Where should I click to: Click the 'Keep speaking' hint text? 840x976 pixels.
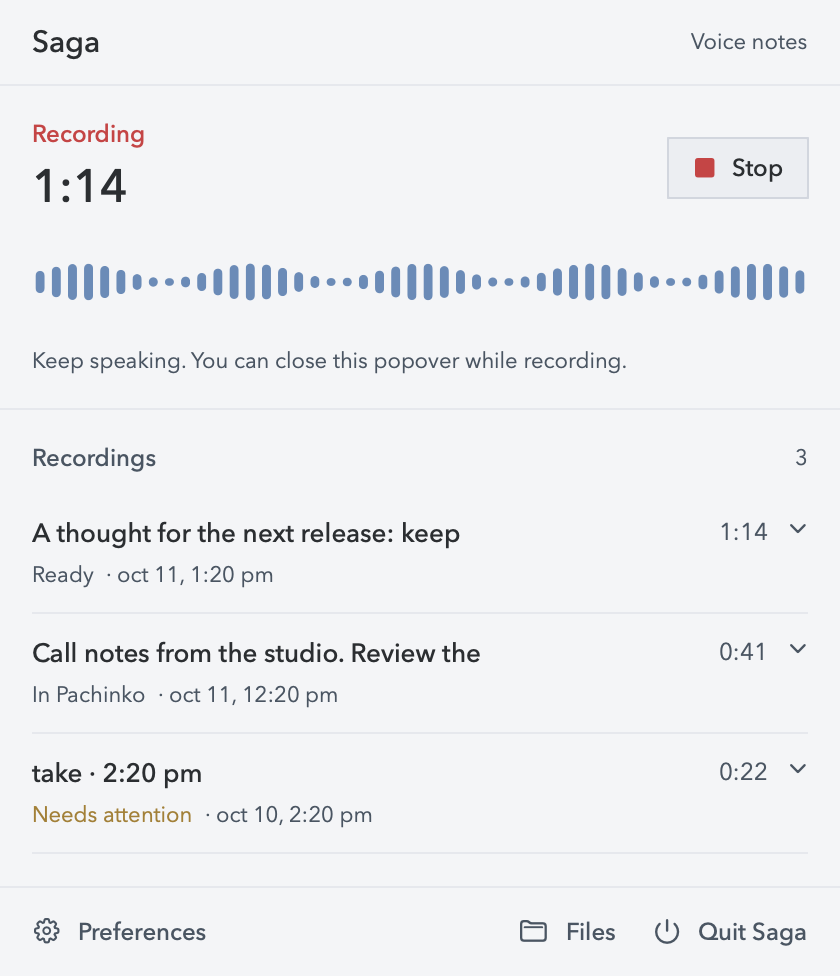click(329, 361)
